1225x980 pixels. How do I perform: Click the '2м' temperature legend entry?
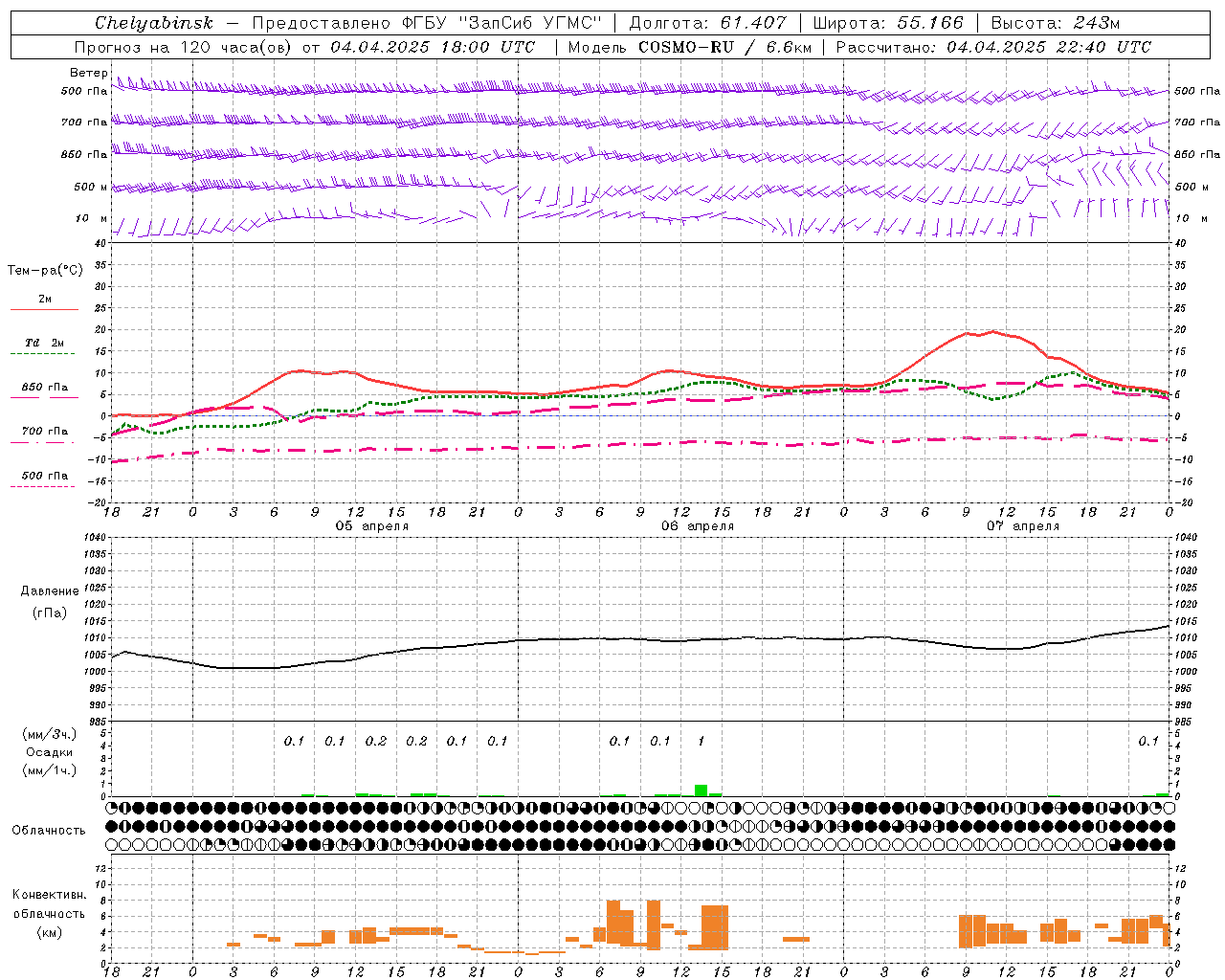[45, 300]
